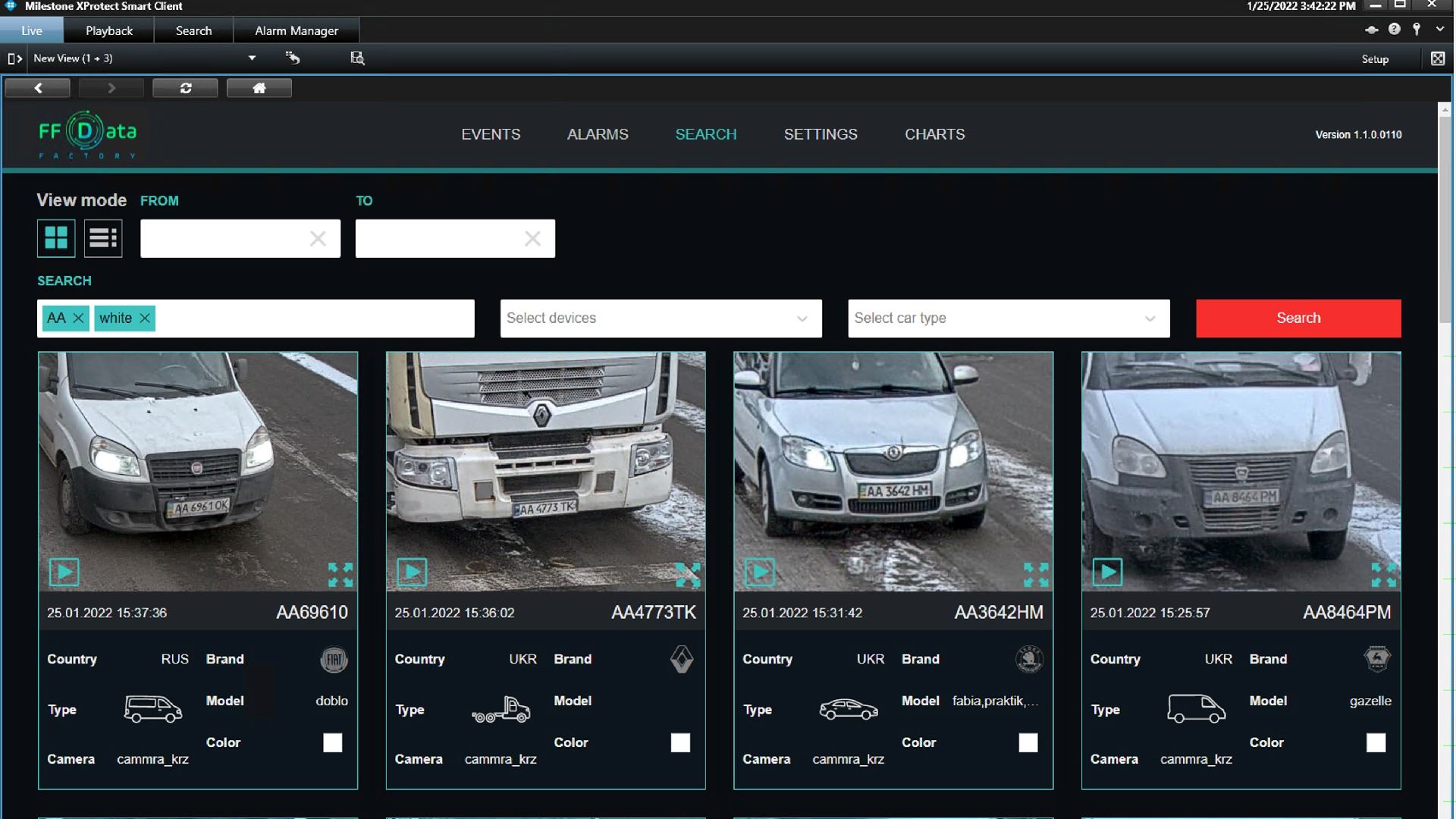Open the Milestone Search tab

(x=193, y=30)
